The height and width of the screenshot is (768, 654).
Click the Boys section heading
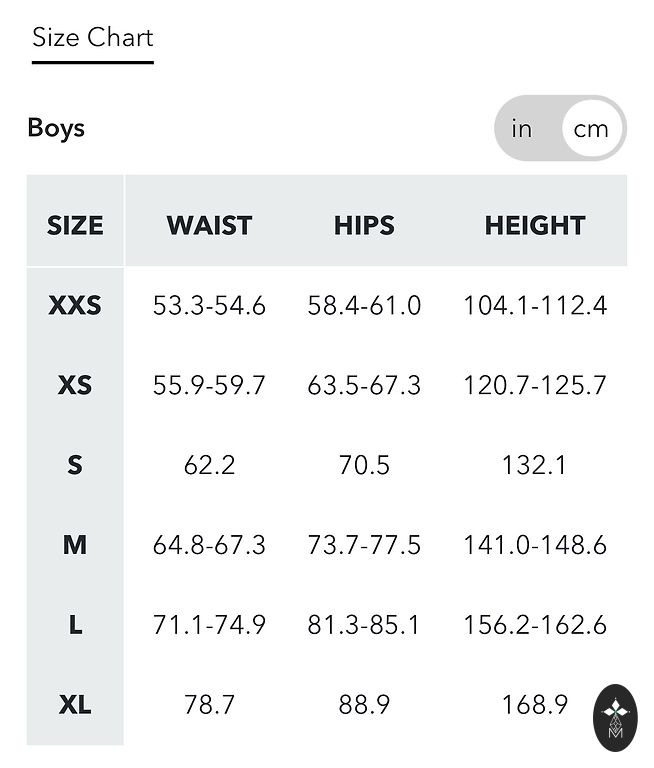pos(56,128)
